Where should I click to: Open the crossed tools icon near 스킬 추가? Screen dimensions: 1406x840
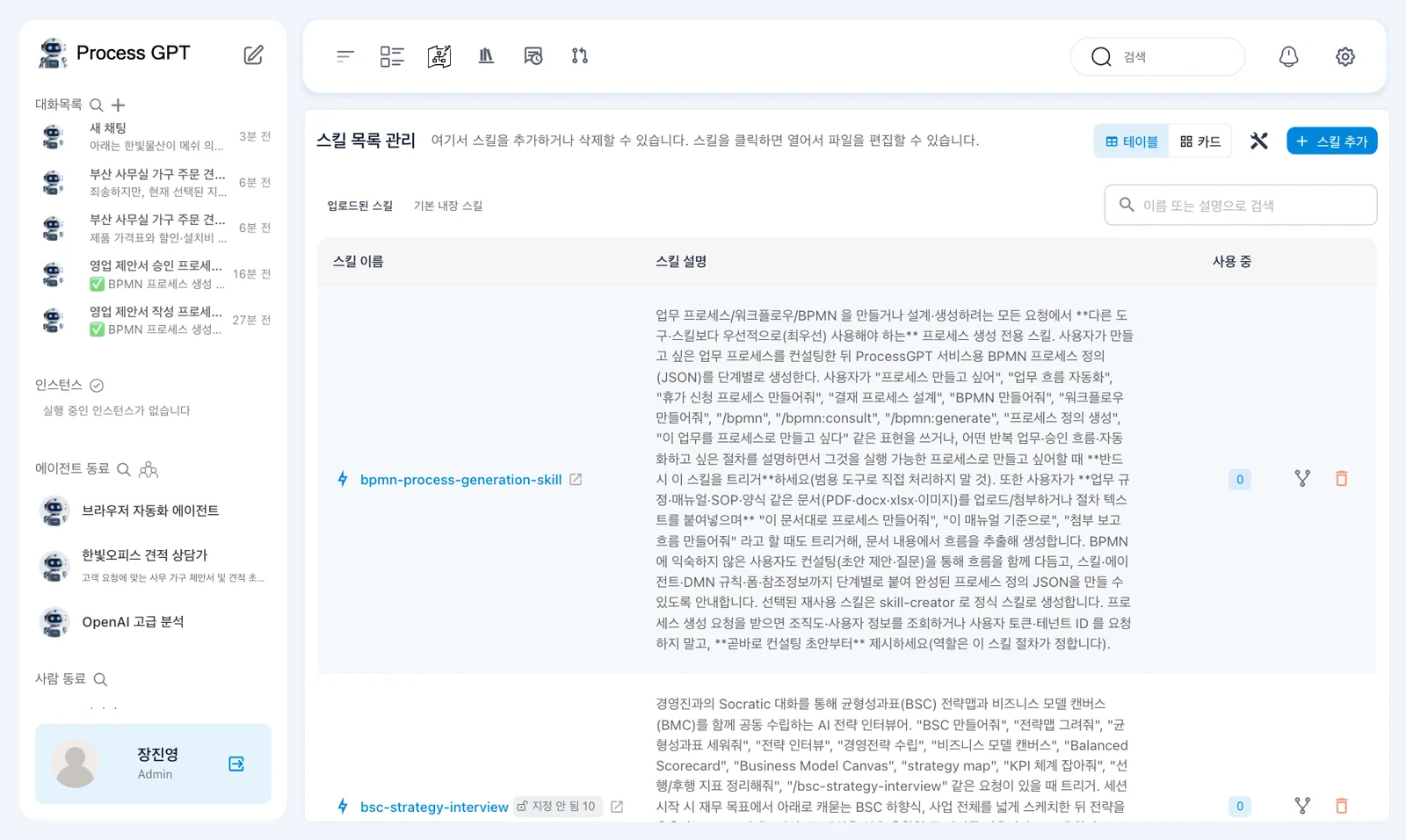(x=1259, y=141)
